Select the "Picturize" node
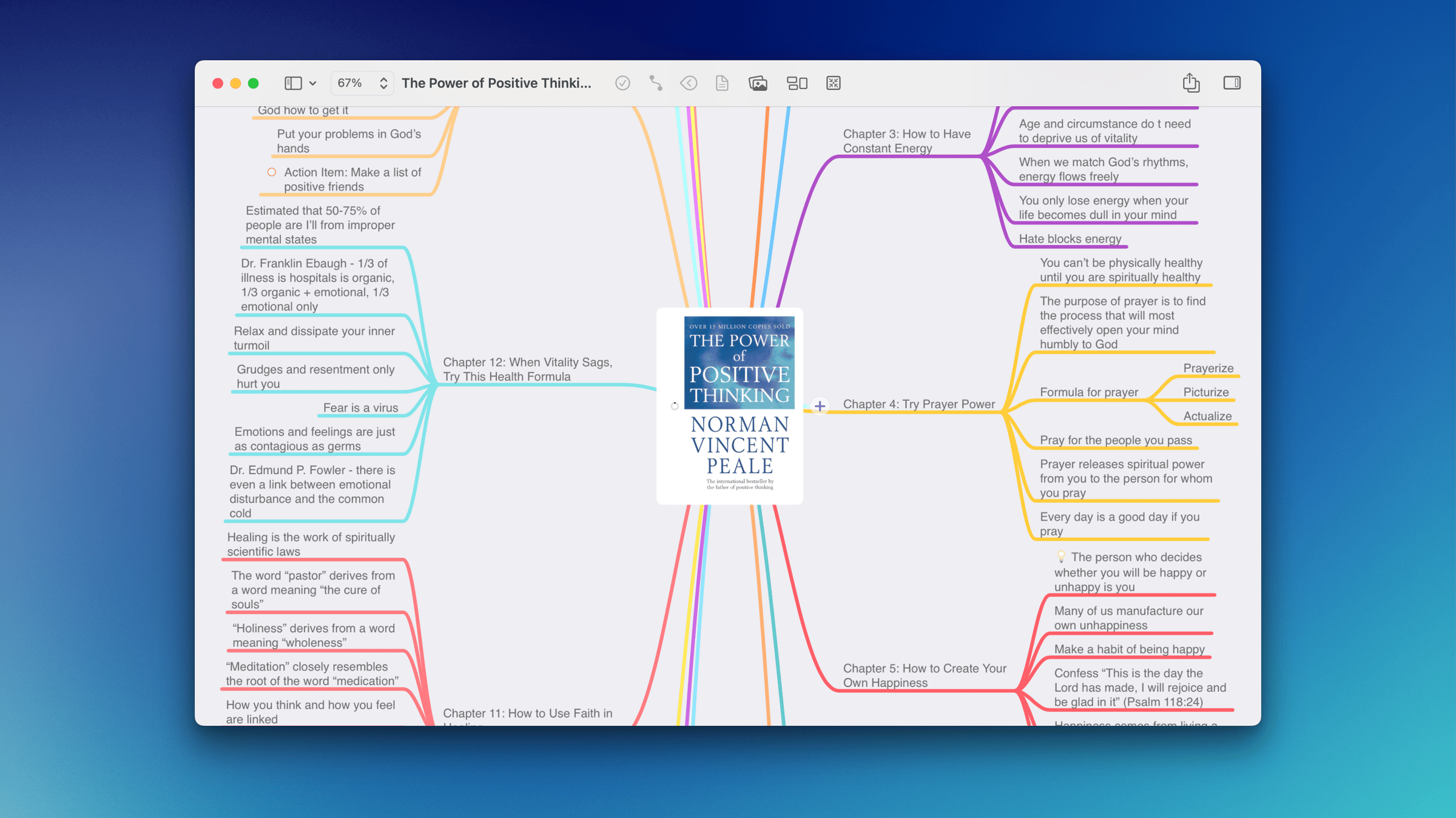This screenshot has height=818, width=1456. point(1205,392)
